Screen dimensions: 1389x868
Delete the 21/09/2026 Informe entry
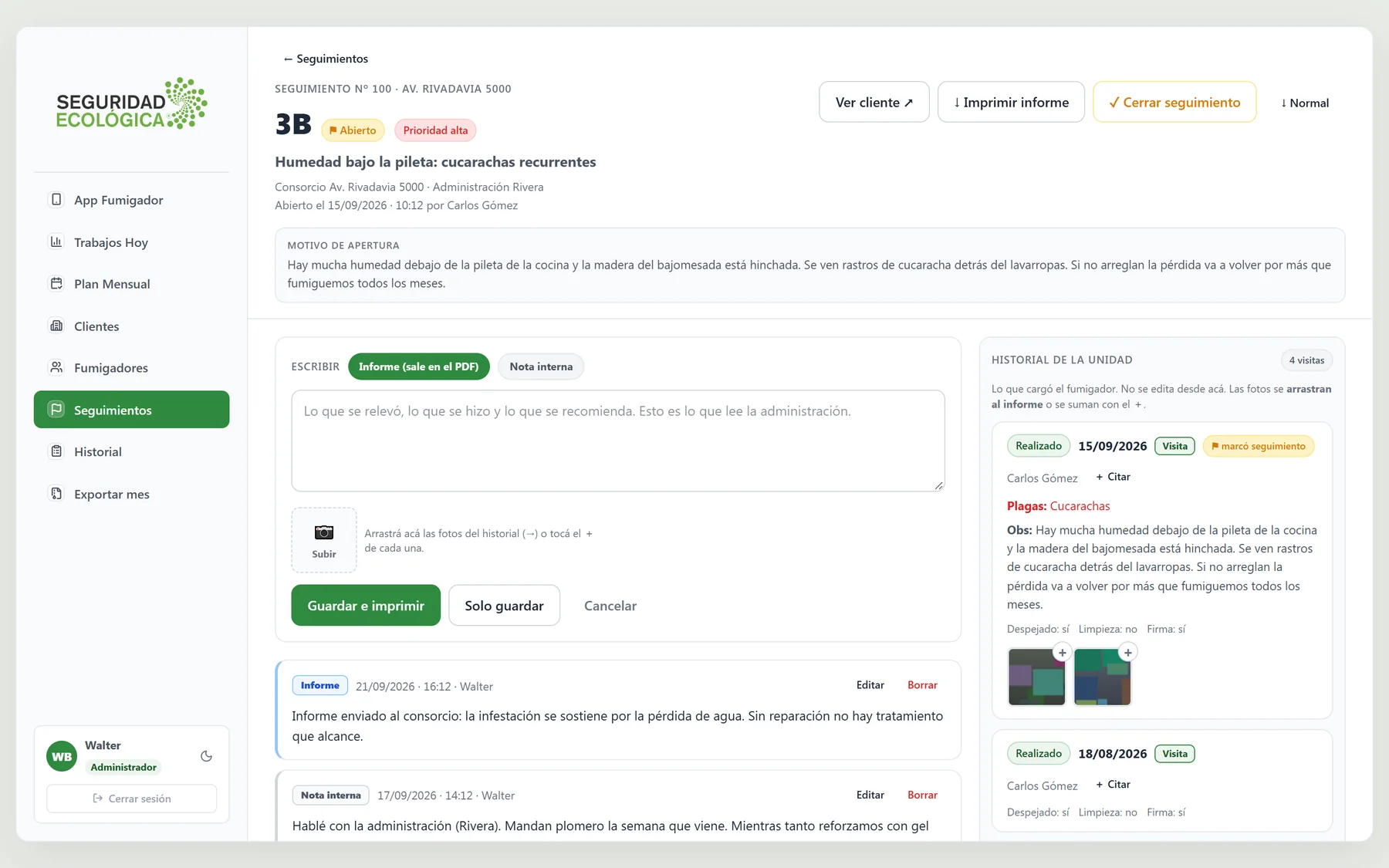click(922, 685)
